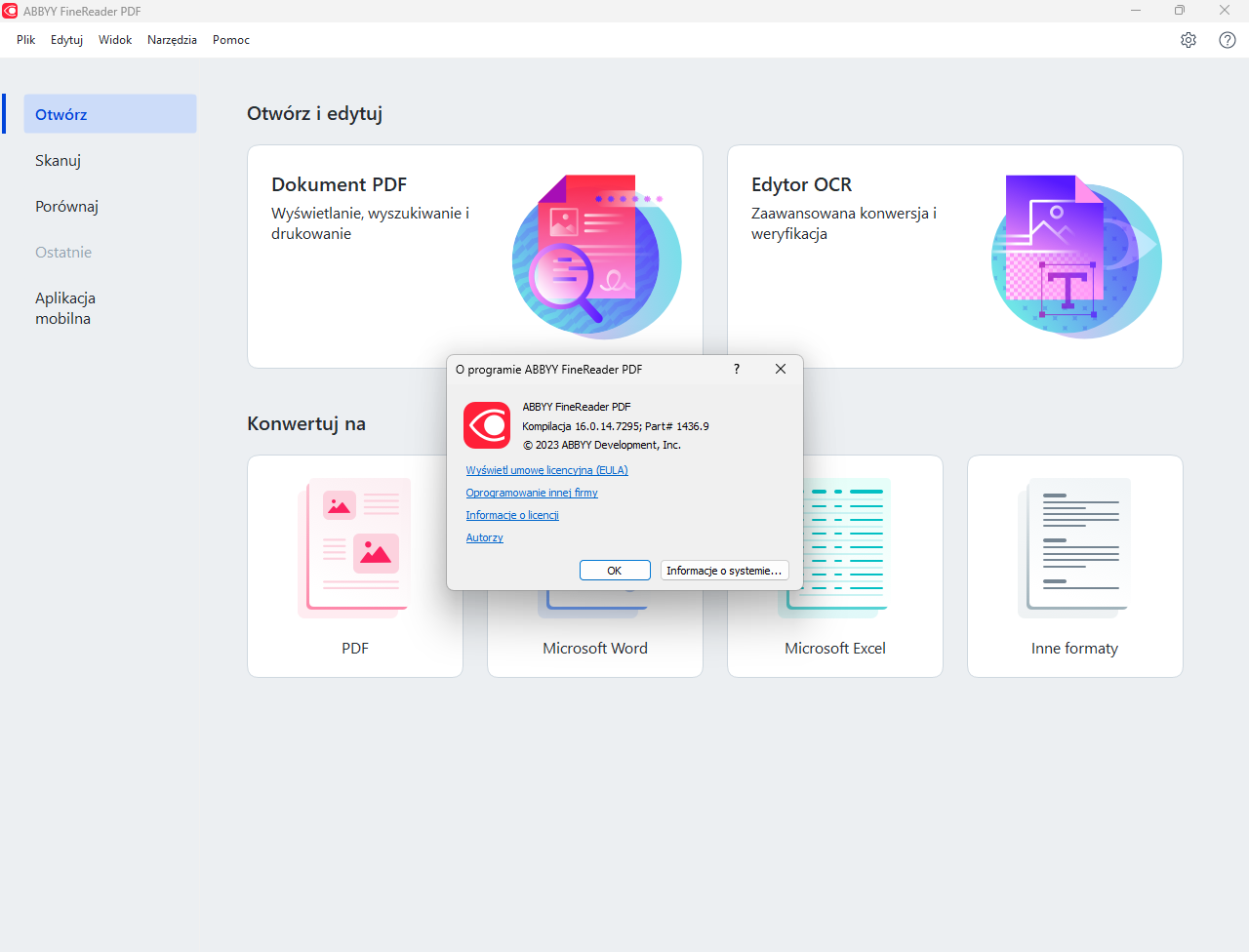
Task: Click the ABBYY FineReader logo in title bar
Action: [x=10, y=11]
